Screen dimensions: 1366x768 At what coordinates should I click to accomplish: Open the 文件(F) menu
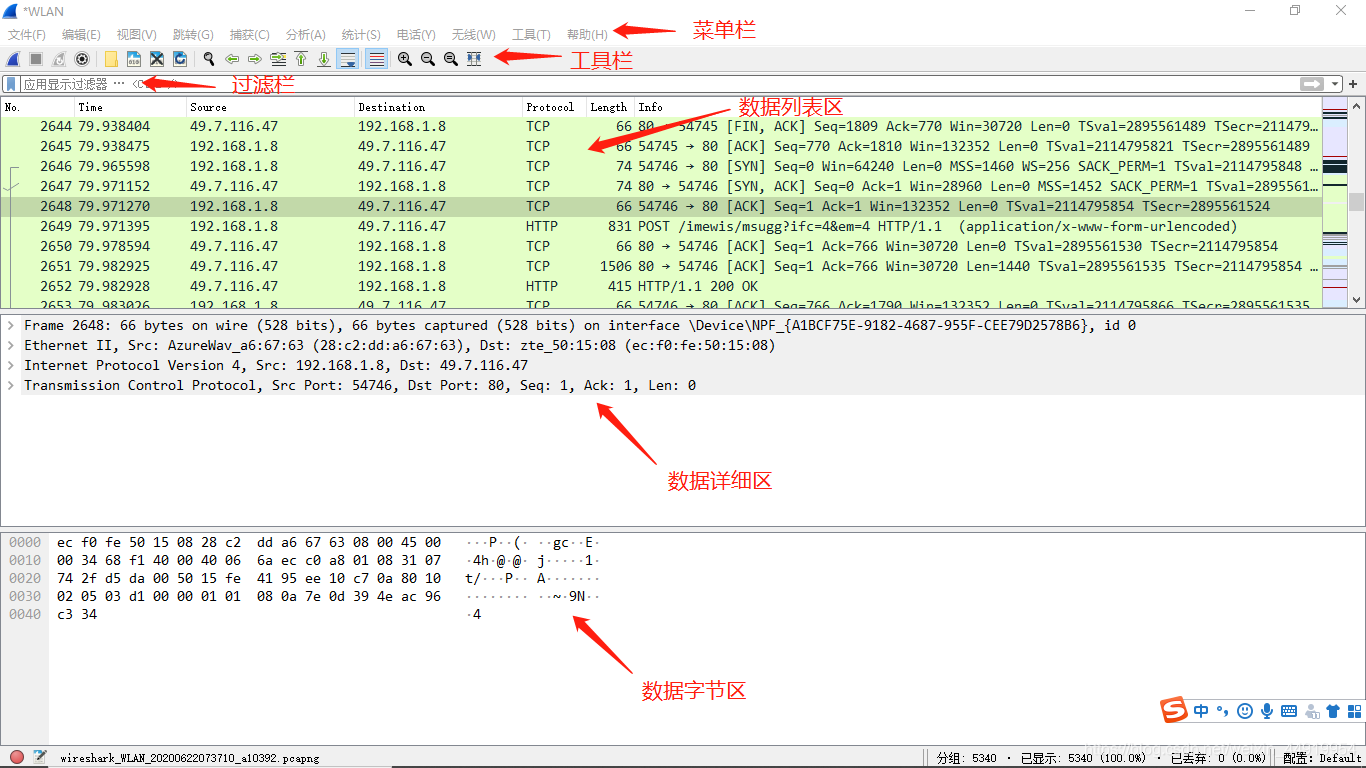[x=27, y=35]
